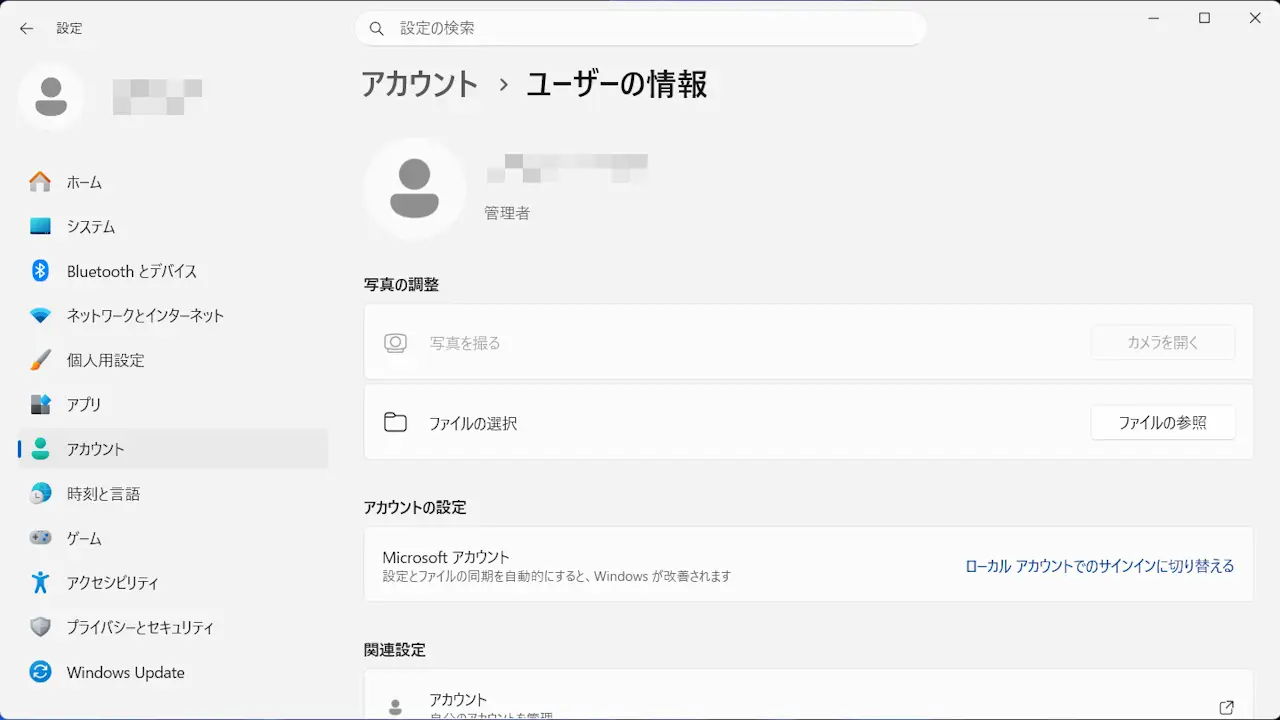Click the Windows Update sync icon

(x=40, y=672)
